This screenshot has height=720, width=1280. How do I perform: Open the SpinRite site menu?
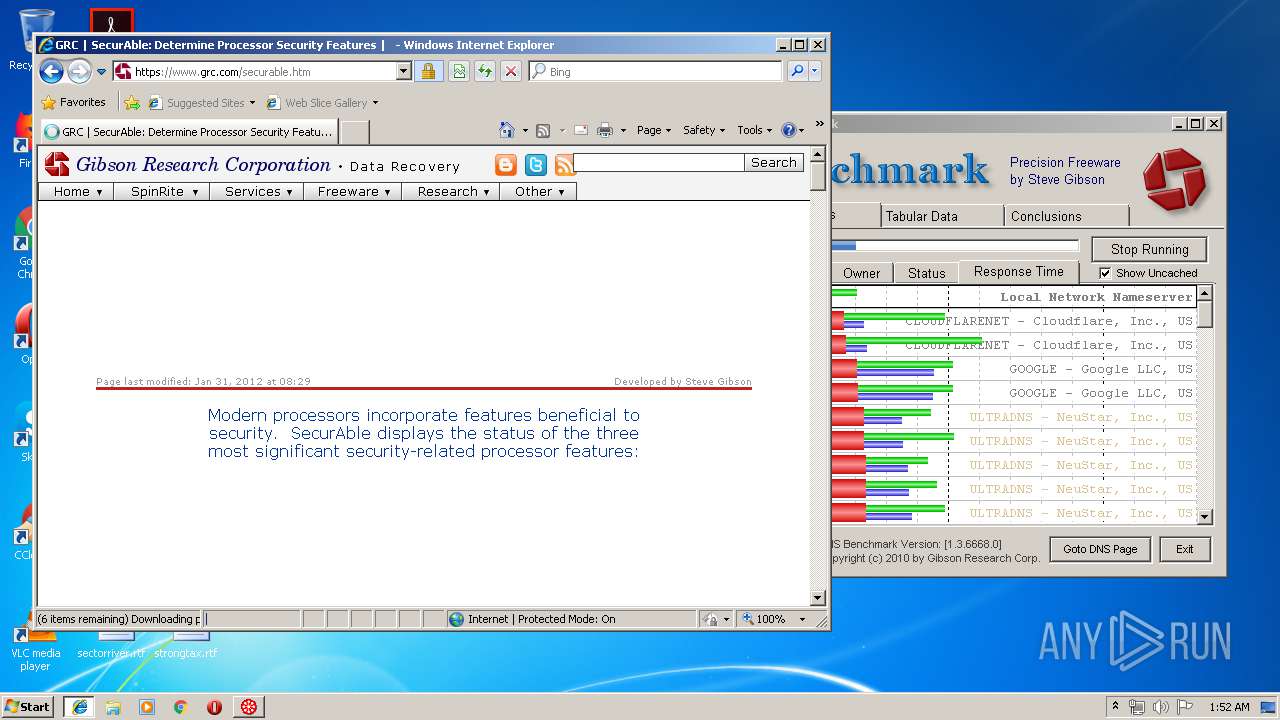164,191
